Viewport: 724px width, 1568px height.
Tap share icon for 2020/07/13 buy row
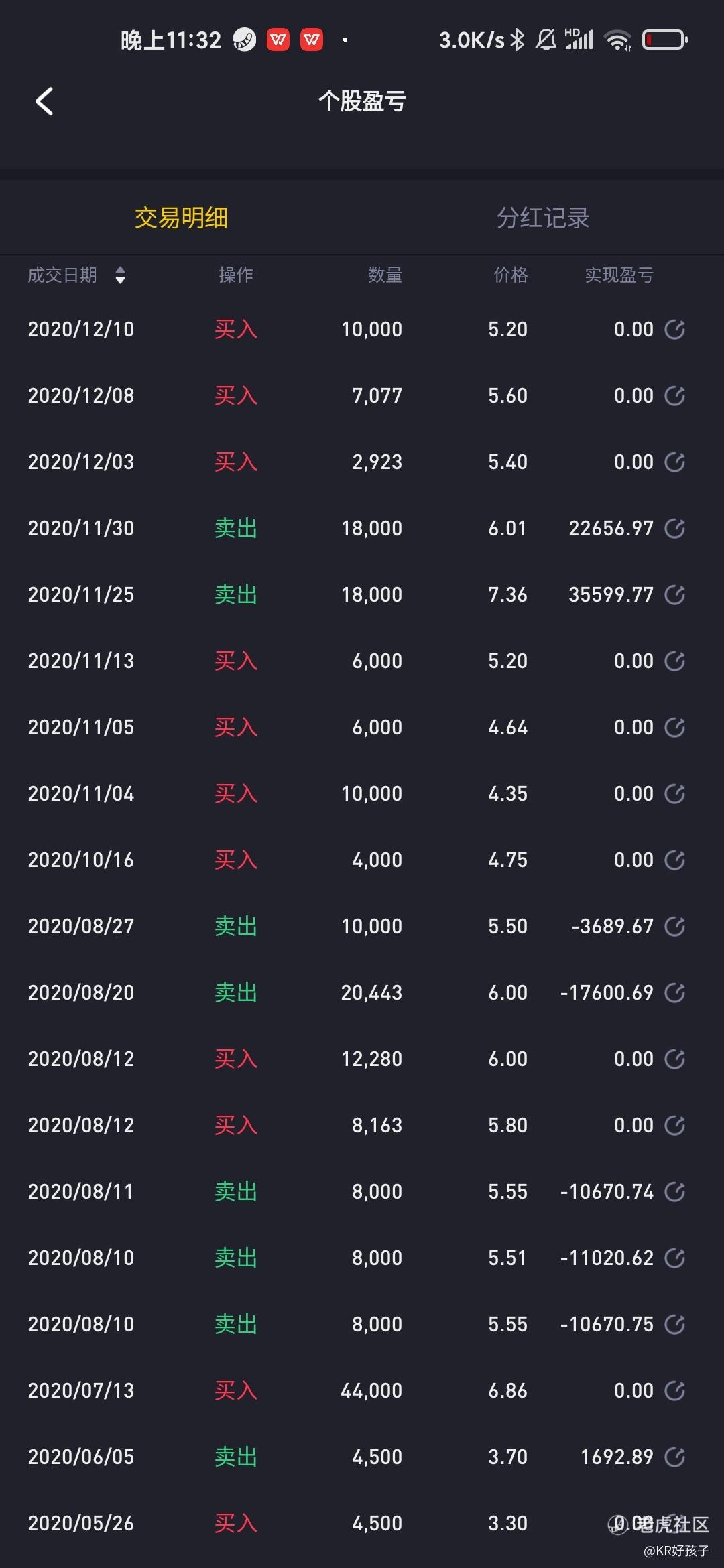tap(674, 1391)
